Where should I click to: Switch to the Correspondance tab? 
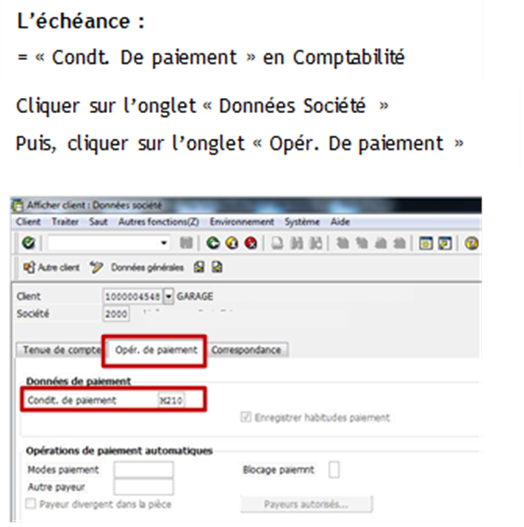point(246,350)
